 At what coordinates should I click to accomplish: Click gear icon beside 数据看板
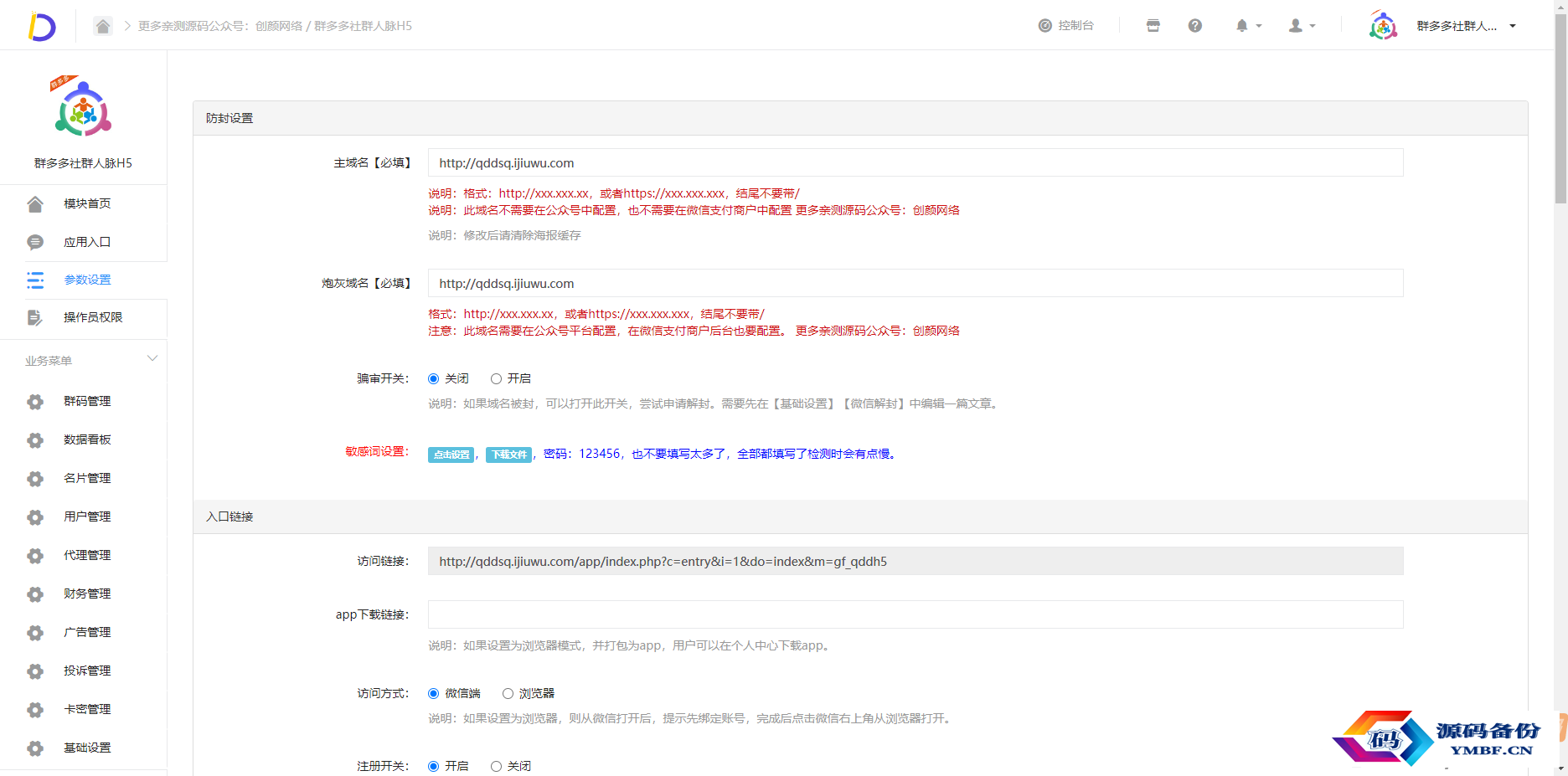coord(35,440)
